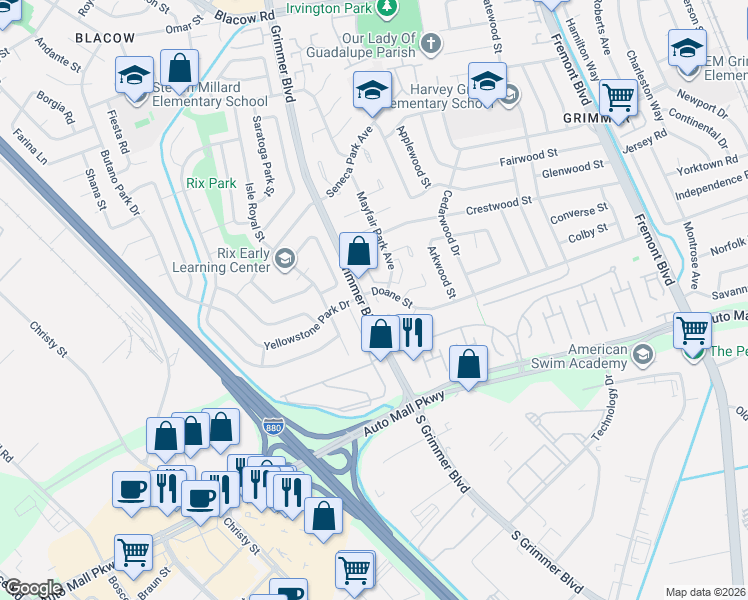Click the Interstate 880 highway shield
The image size is (748, 600).
click(x=273, y=426)
